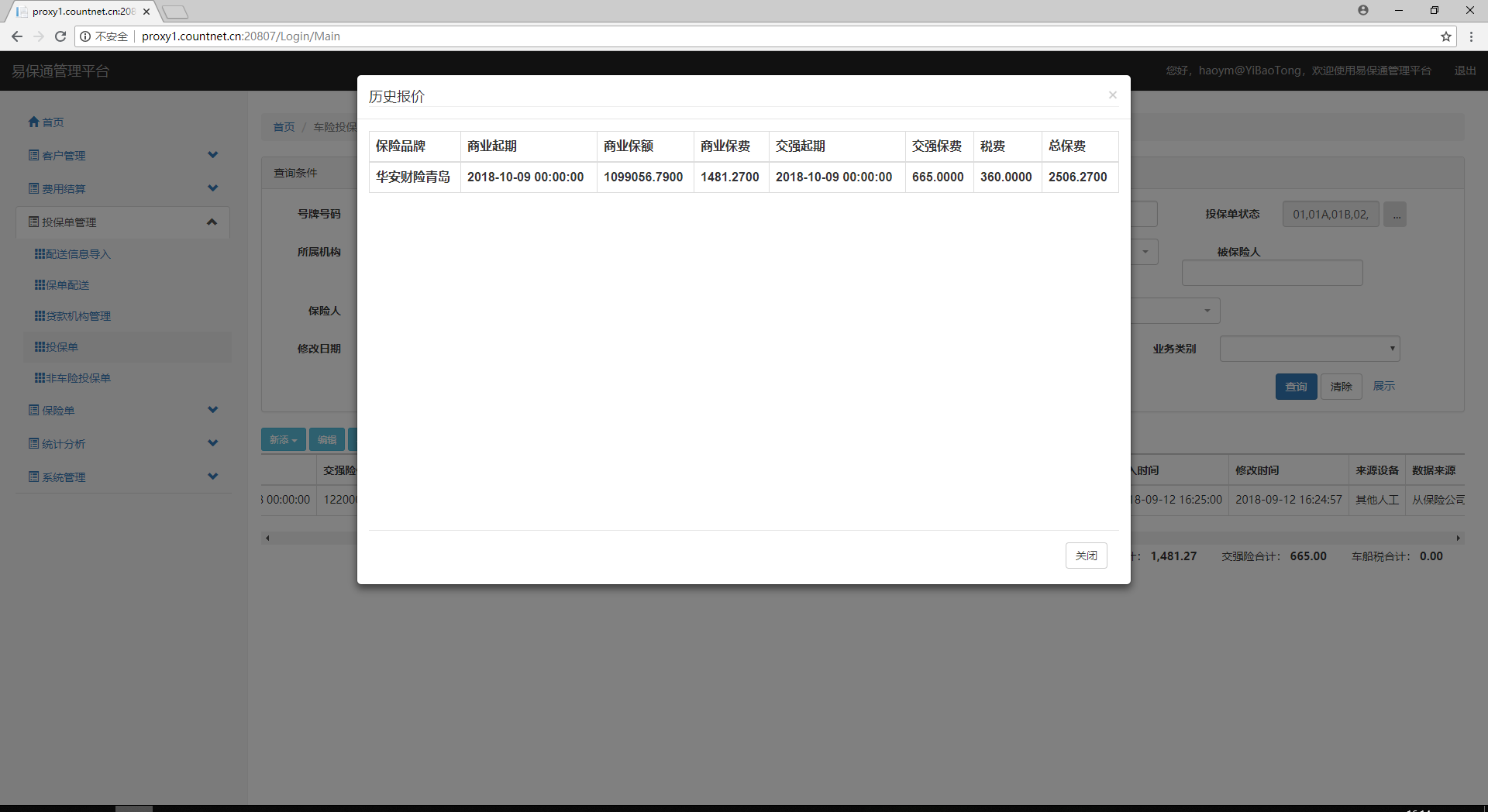This screenshot has height=812, width=1488.
Task: Click the table scroll left arrow
Action: click(x=267, y=538)
